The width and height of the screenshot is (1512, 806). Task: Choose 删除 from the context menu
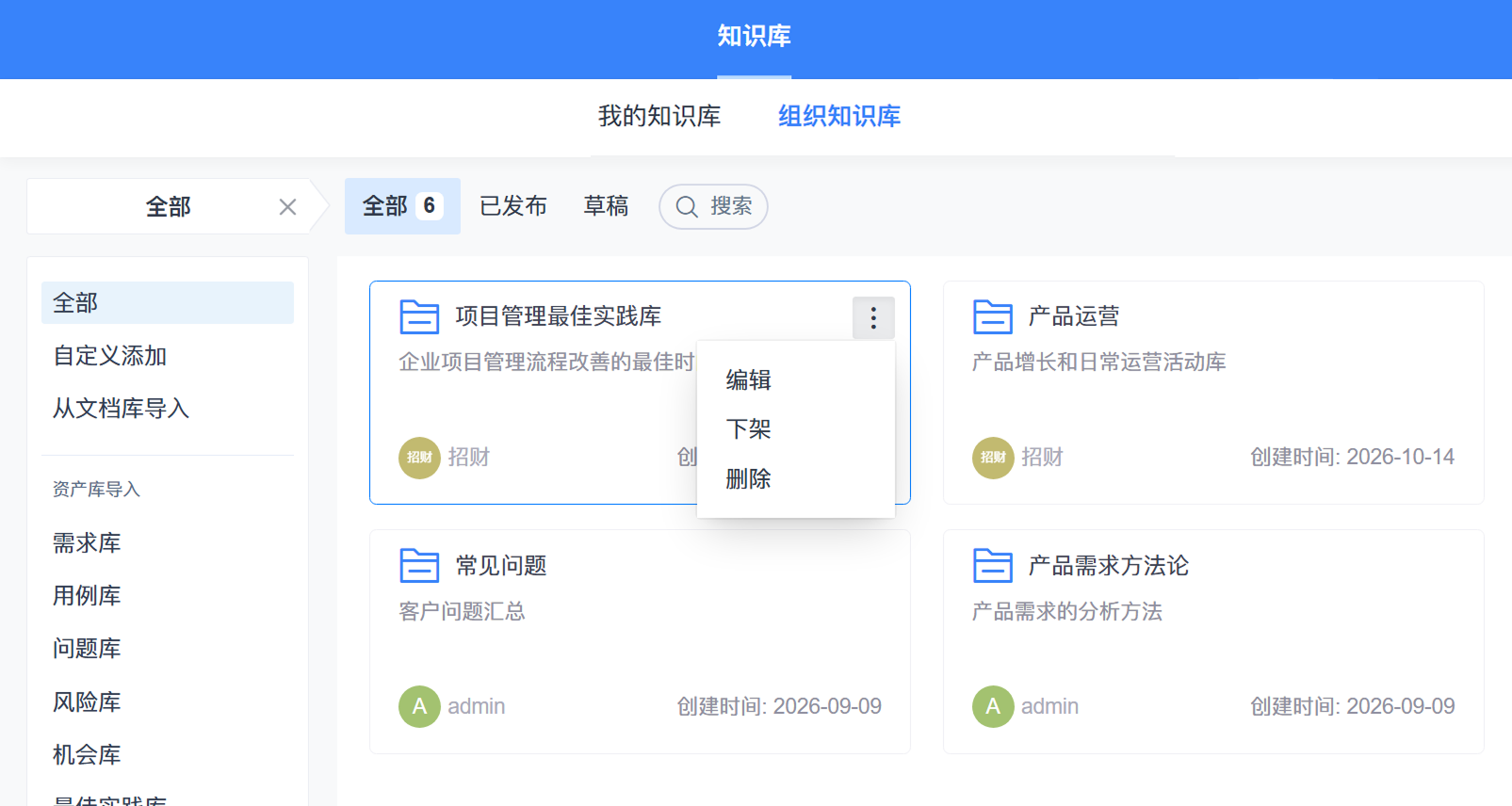(x=749, y=479)
